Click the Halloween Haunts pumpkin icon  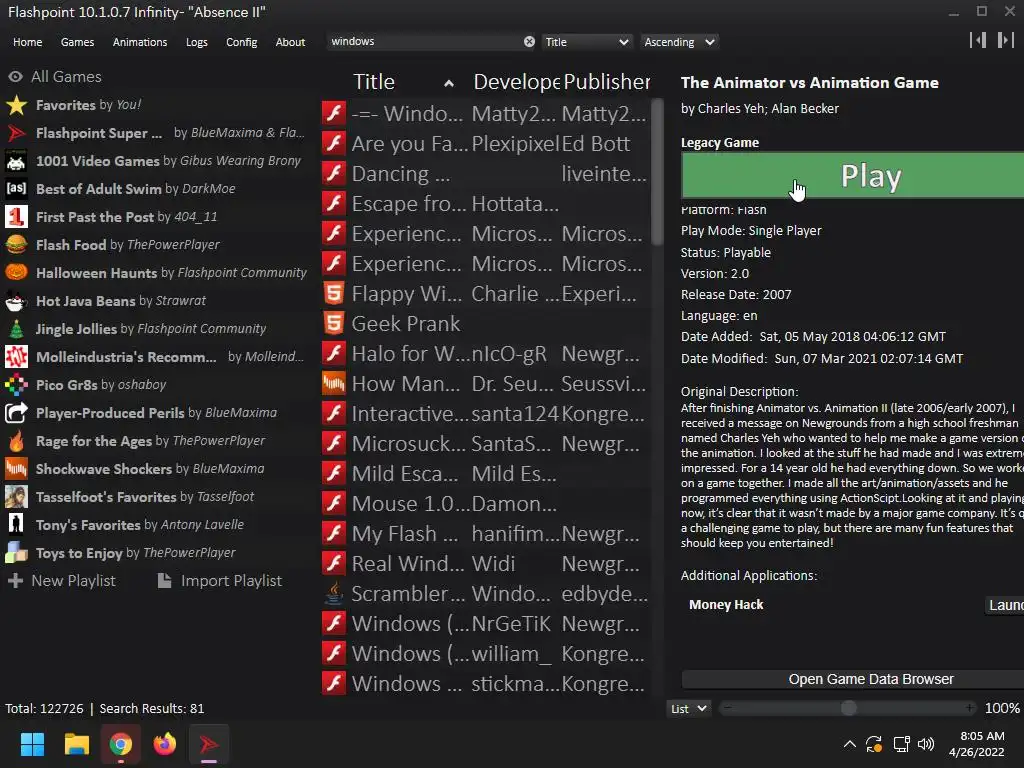coord(16,273)
